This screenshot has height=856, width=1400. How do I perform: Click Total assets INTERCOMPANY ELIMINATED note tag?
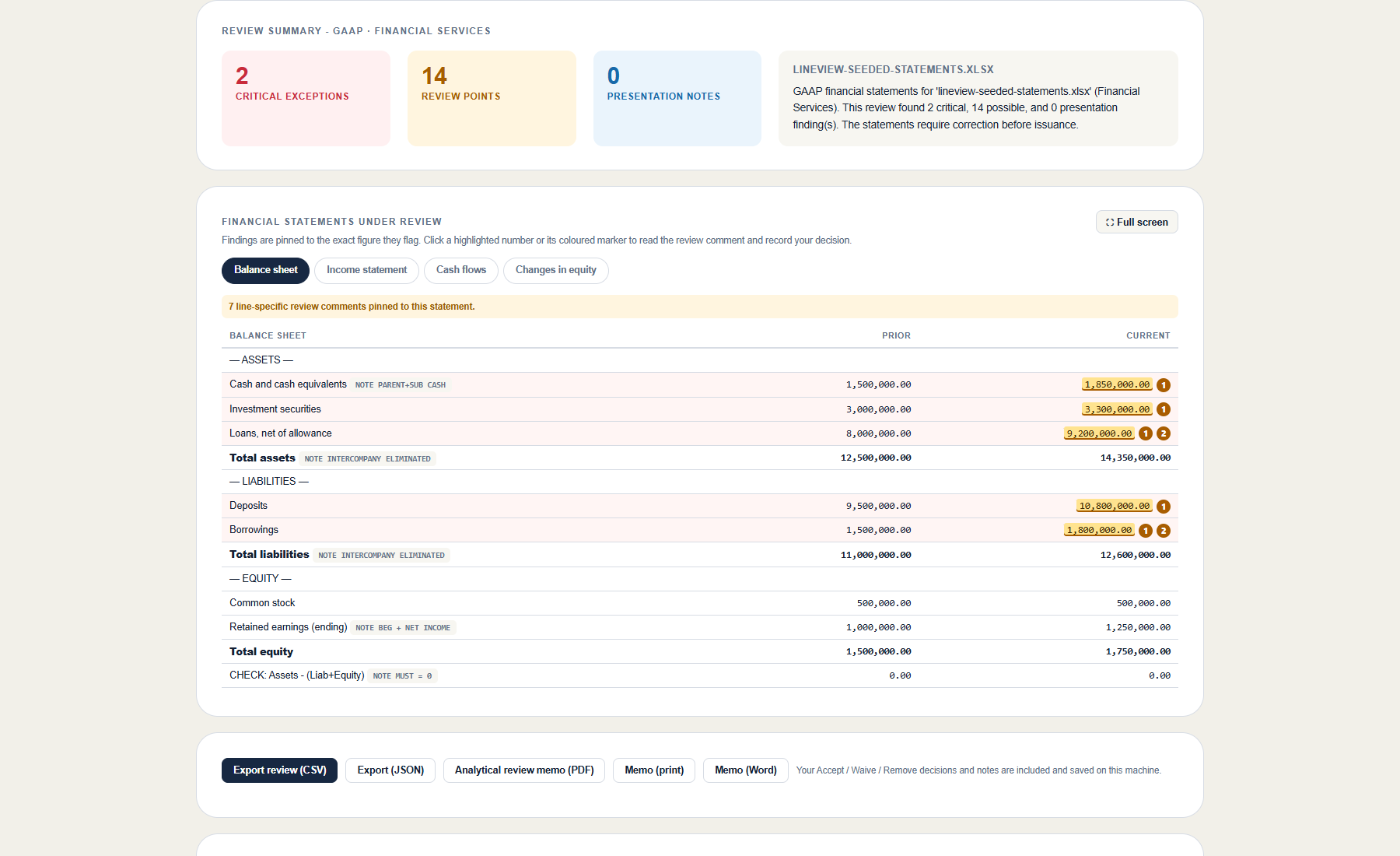(x=367, y=459)
